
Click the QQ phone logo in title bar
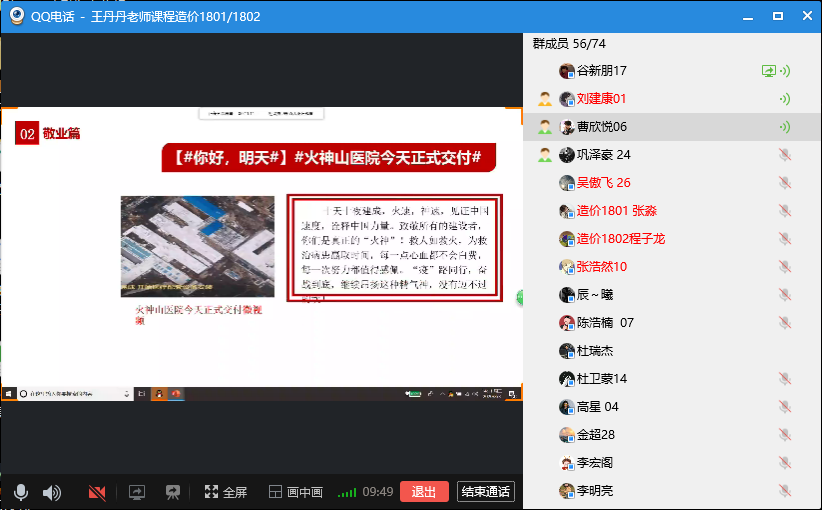(x=16, y=16)
